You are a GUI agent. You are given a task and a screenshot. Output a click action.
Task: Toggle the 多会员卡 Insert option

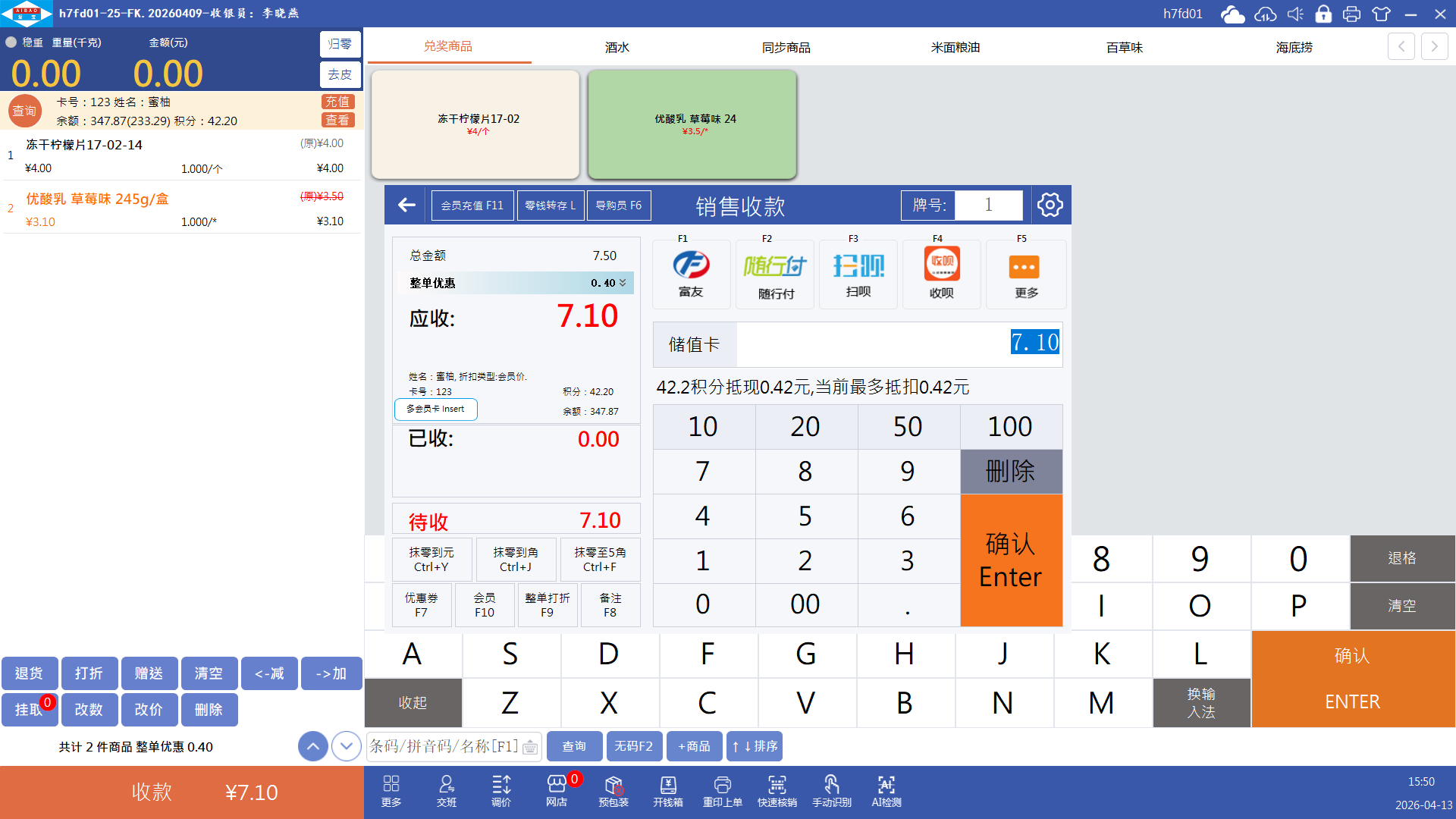[435, 409]
